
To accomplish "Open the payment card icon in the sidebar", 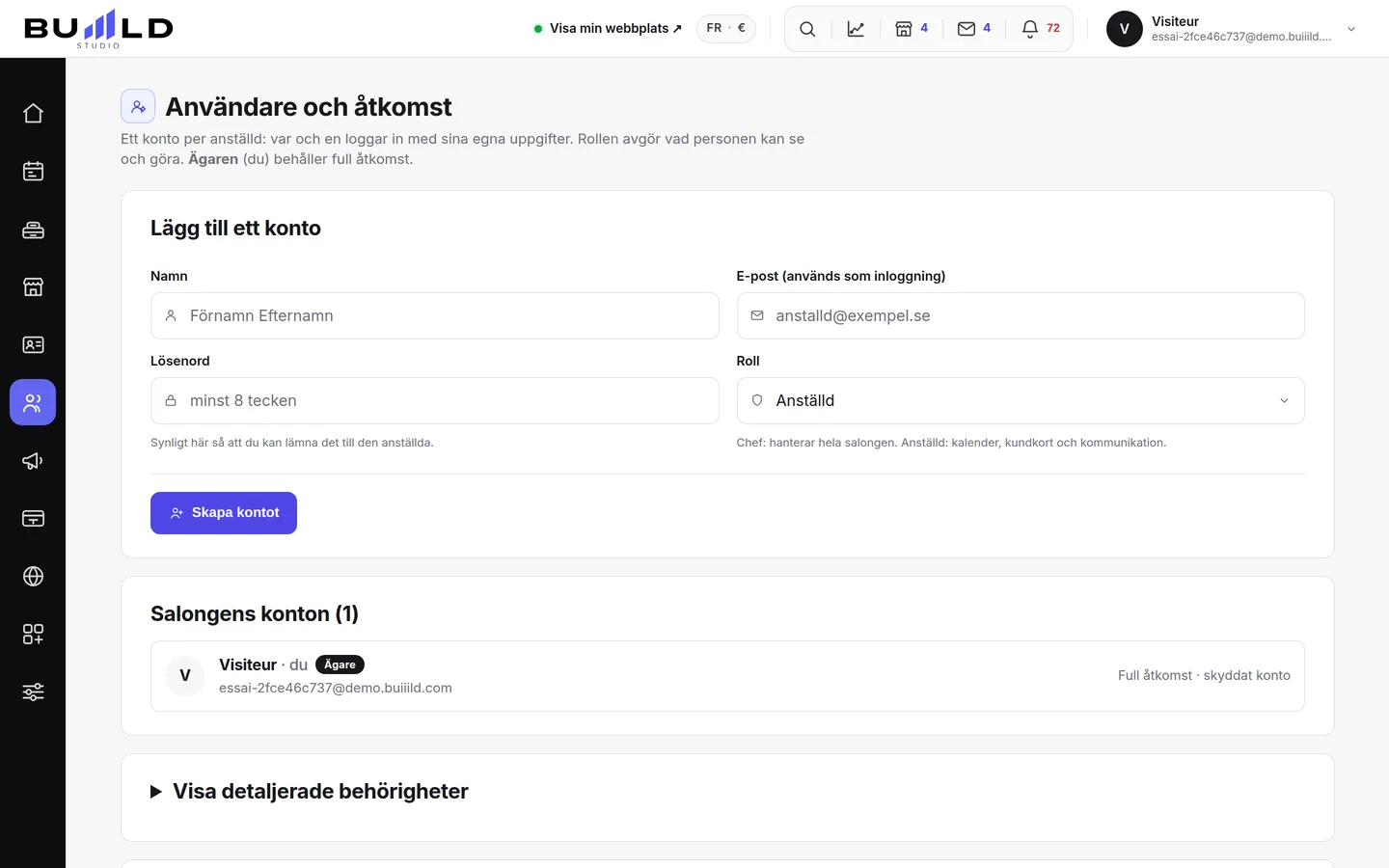I will point(33,518).
